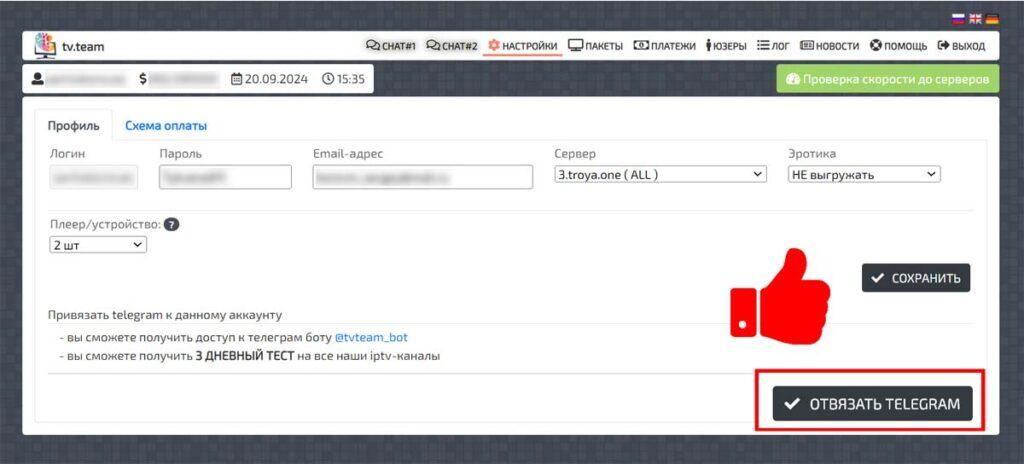Click the ОТВЯЗАТЬ TELEGRAM button
The width and height of the screenshot is (1024, 464).
pos(872,404)
